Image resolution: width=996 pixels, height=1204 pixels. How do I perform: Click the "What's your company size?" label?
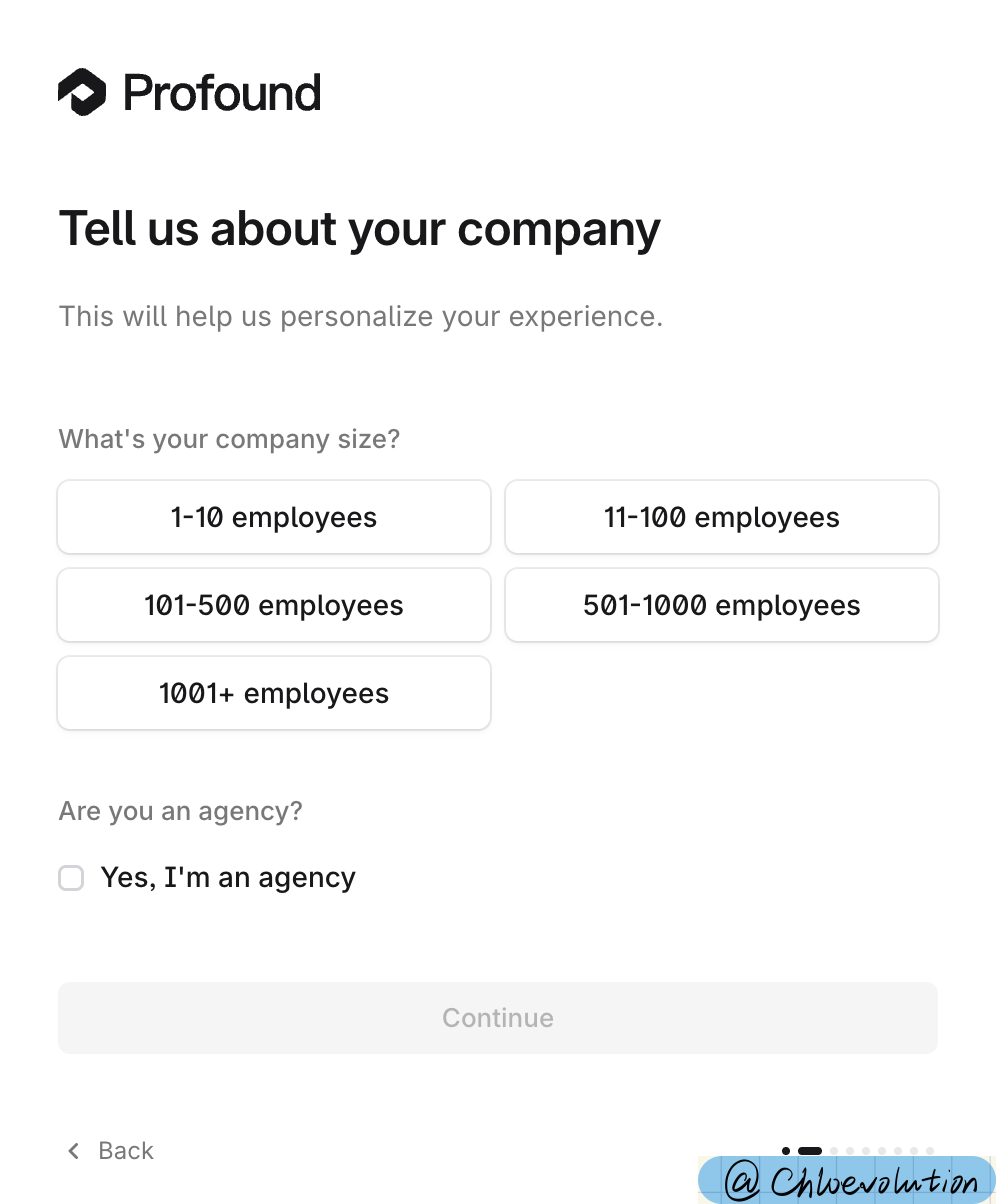229,439
